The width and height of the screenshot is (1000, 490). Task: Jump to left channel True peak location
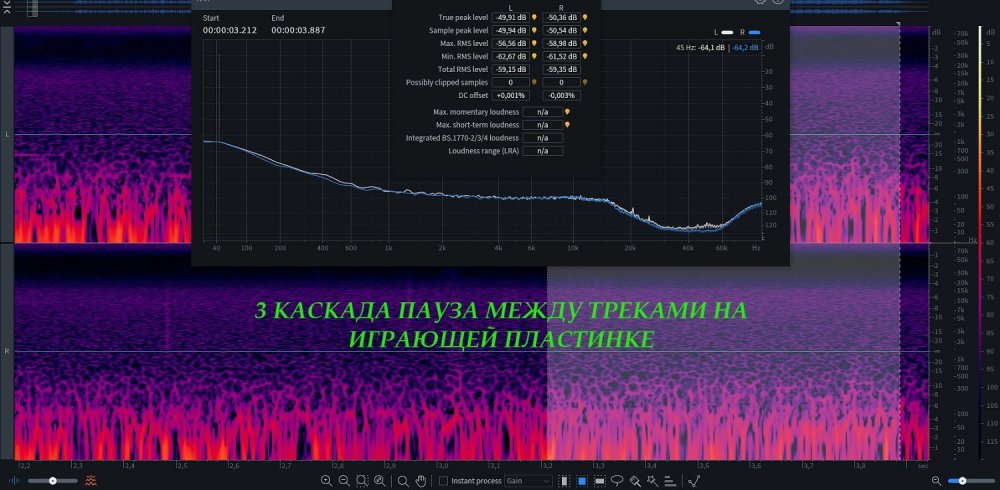point(534,17)
